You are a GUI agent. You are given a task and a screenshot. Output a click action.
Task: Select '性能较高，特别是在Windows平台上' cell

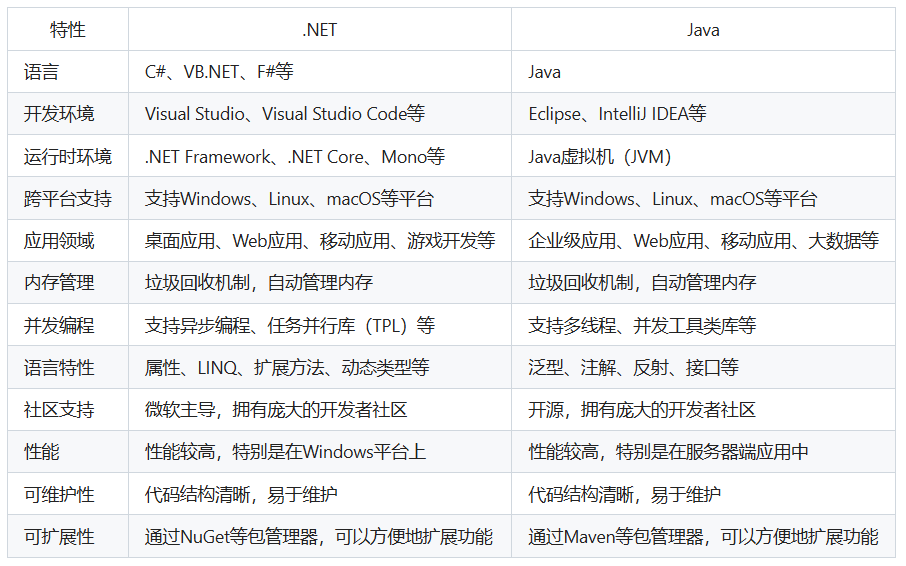click(x=320, y=451)
